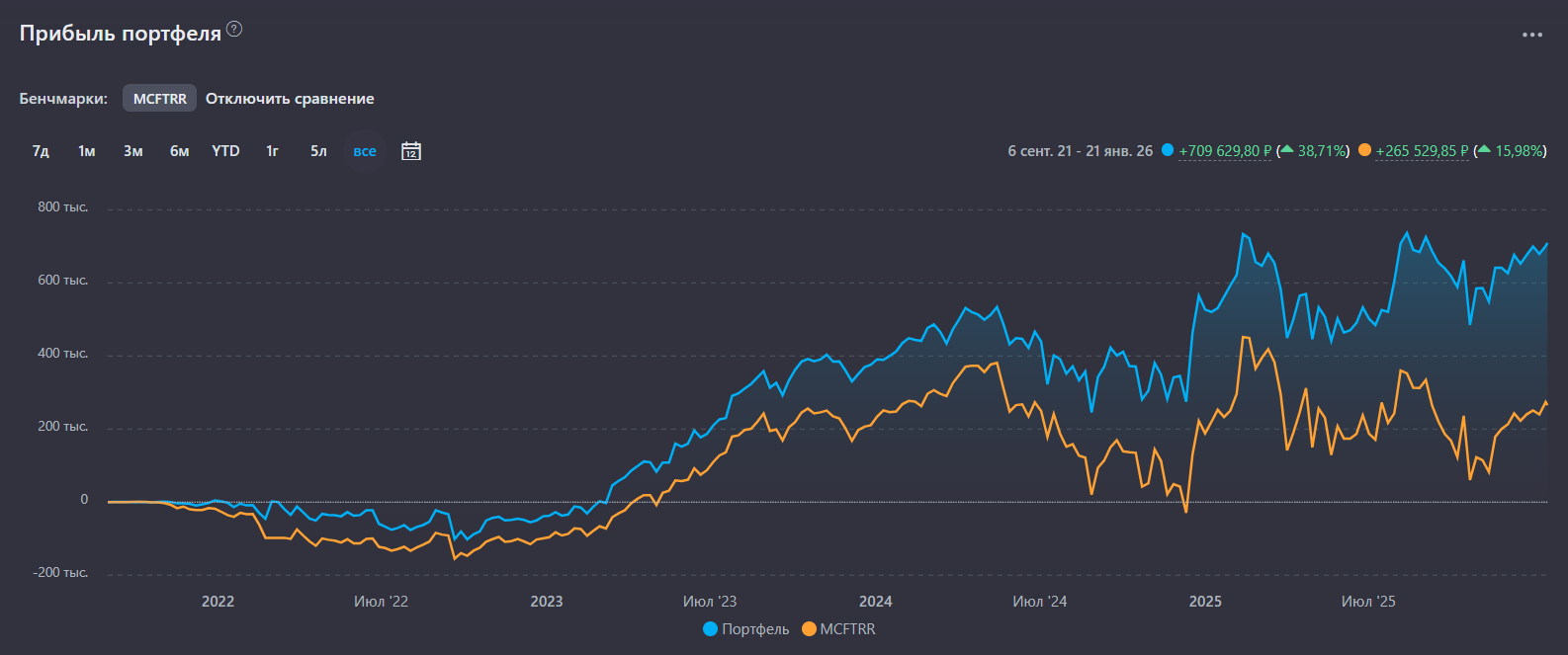Click the 600 тыс. axis label
The height and width of the screenshot is (655, 1568).
point(63,281)
